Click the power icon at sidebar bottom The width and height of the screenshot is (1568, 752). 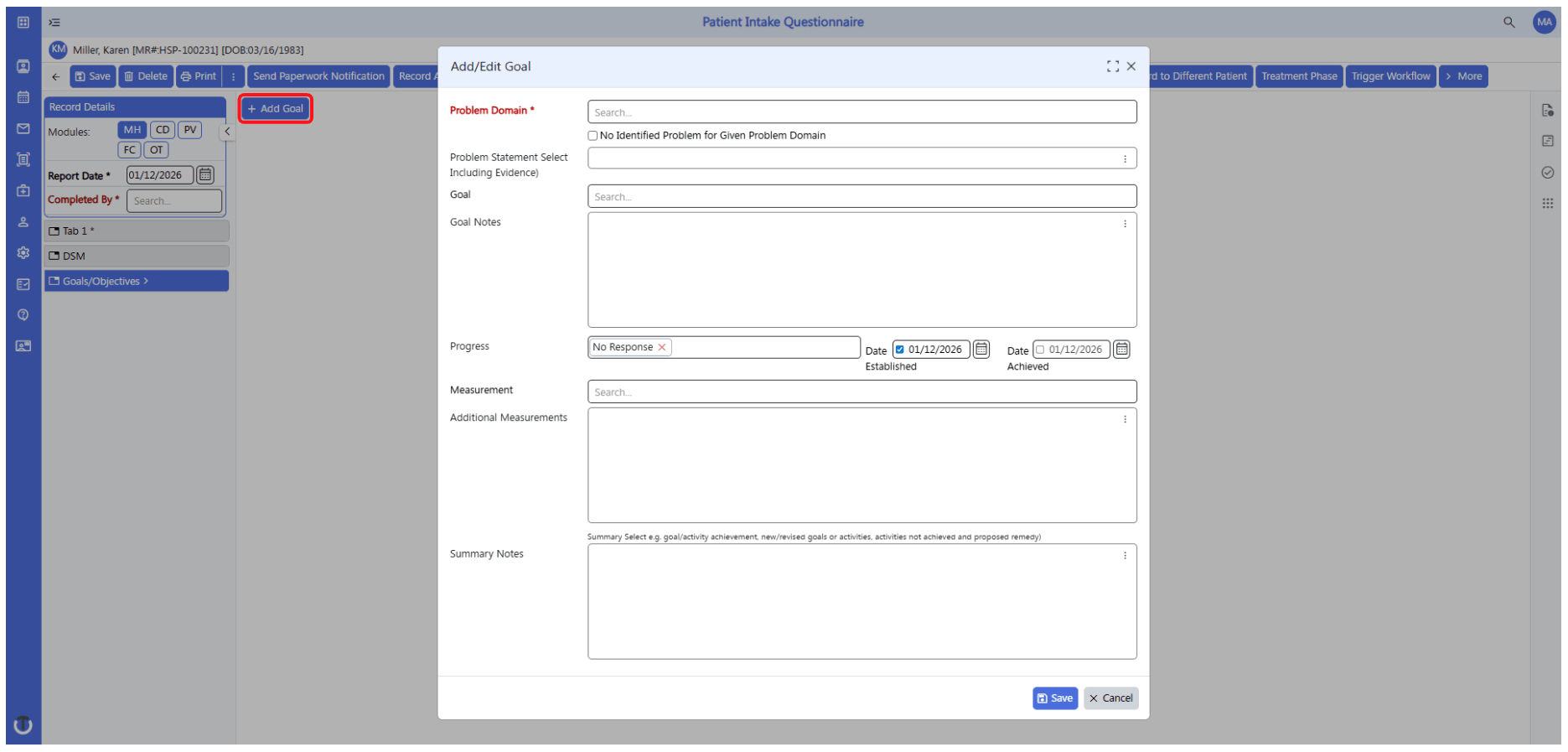(x=23, y=725)
